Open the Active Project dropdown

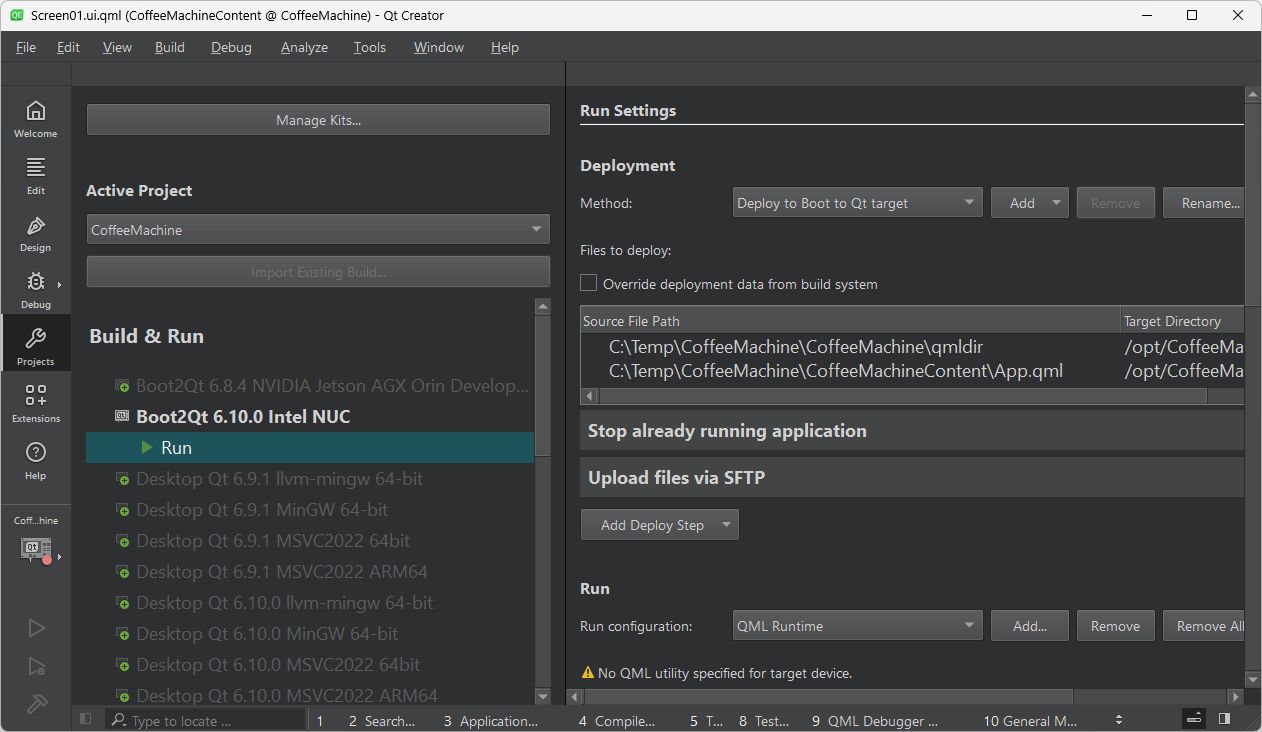[317, 229]
